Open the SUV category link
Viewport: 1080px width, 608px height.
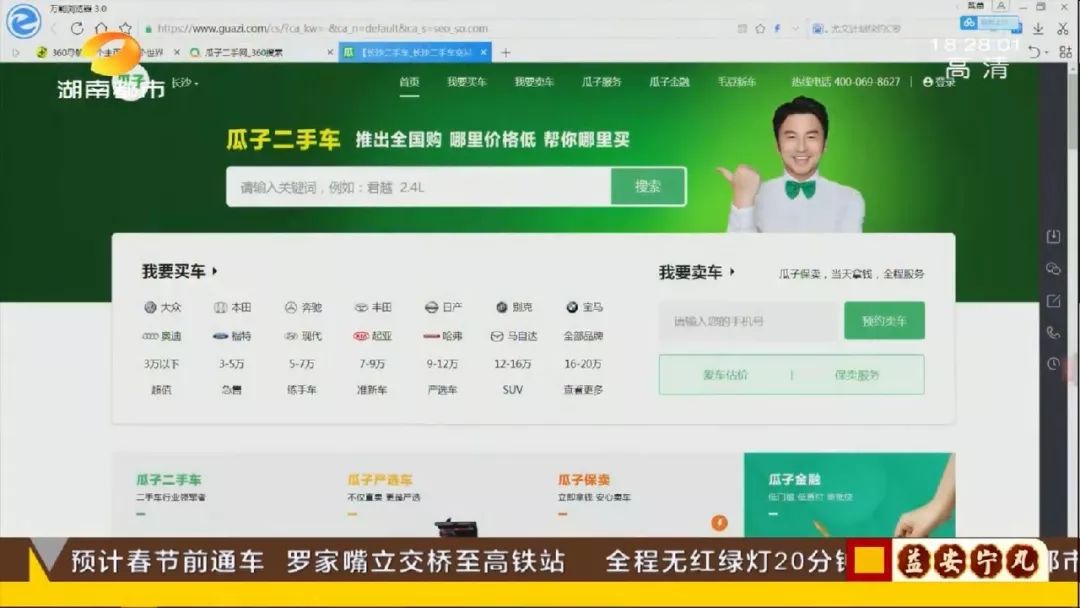click(512, 390)
